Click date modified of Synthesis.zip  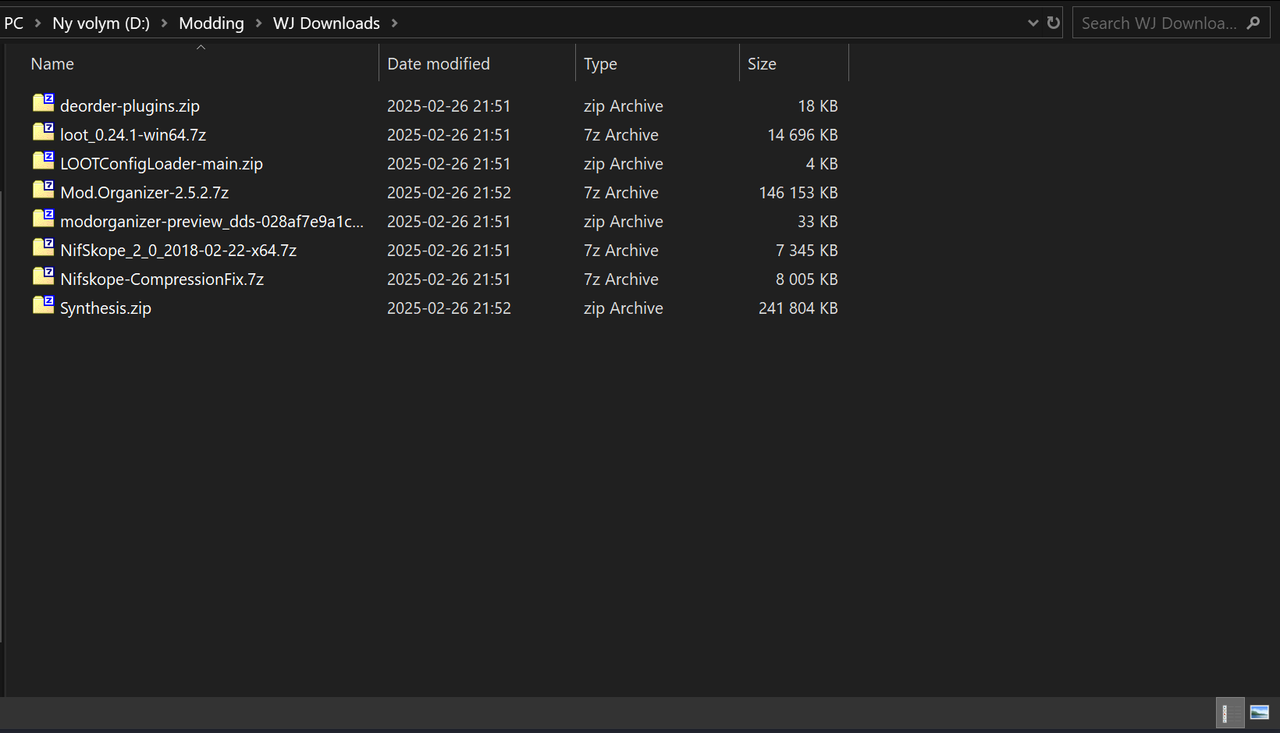click(449, 309)
